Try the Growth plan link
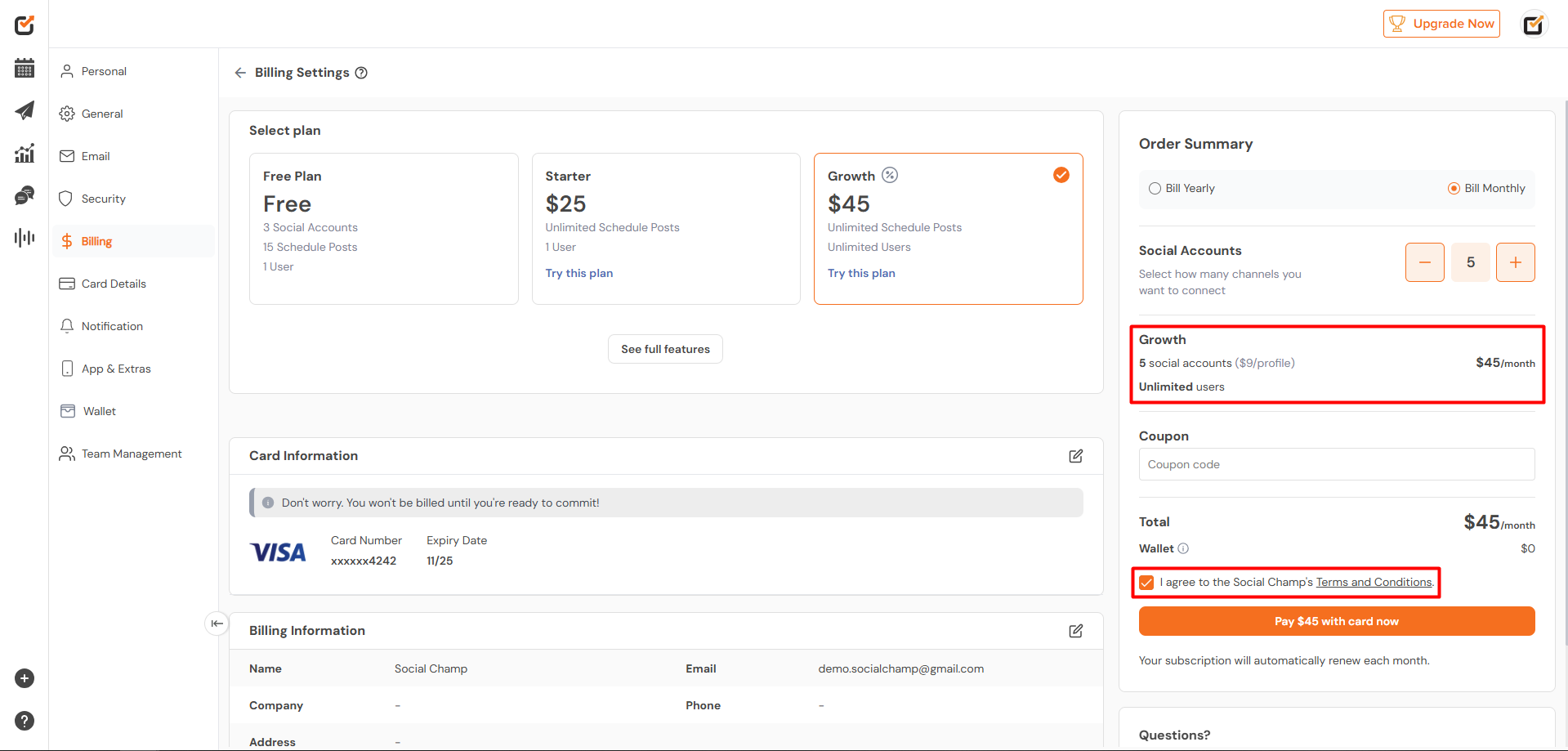 861,273
